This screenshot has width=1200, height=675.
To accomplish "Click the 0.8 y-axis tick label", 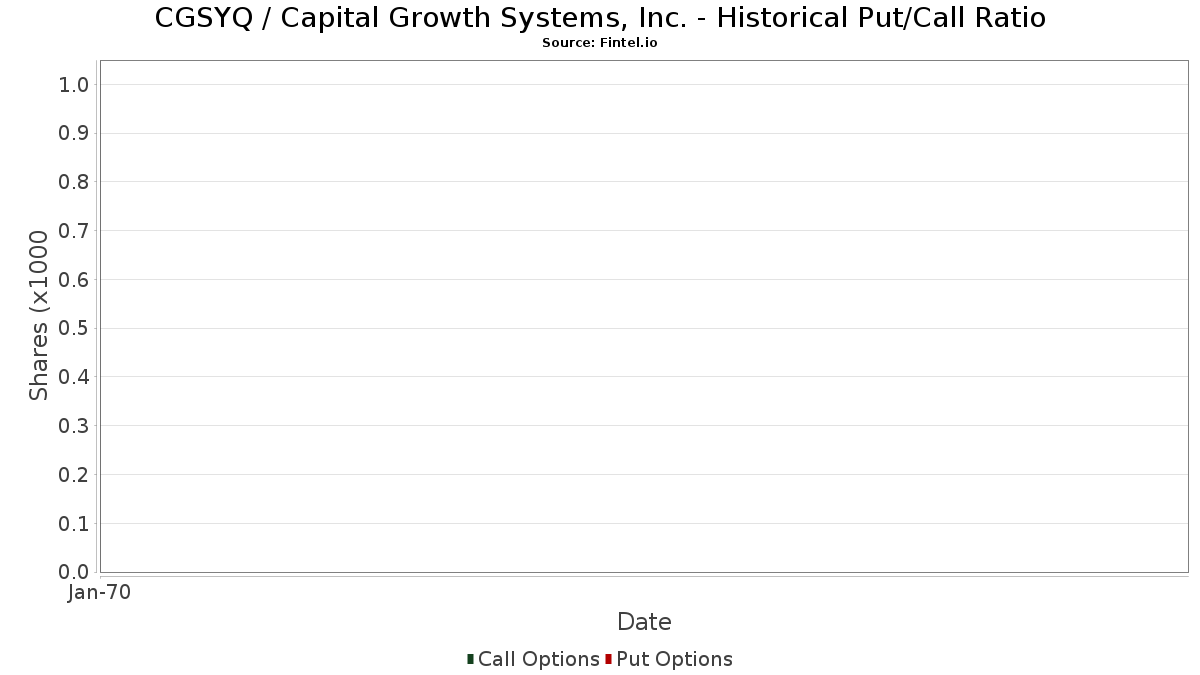I will coord(74,182).
